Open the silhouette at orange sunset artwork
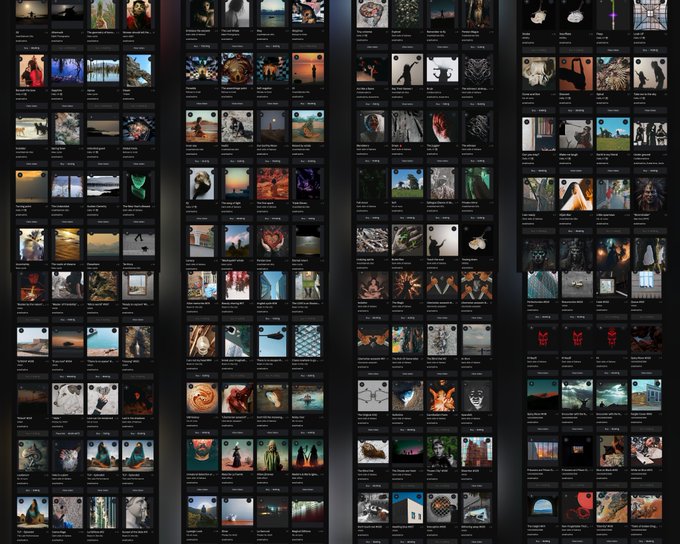Screen dimensions: 680x544 [x=308, y=68]
